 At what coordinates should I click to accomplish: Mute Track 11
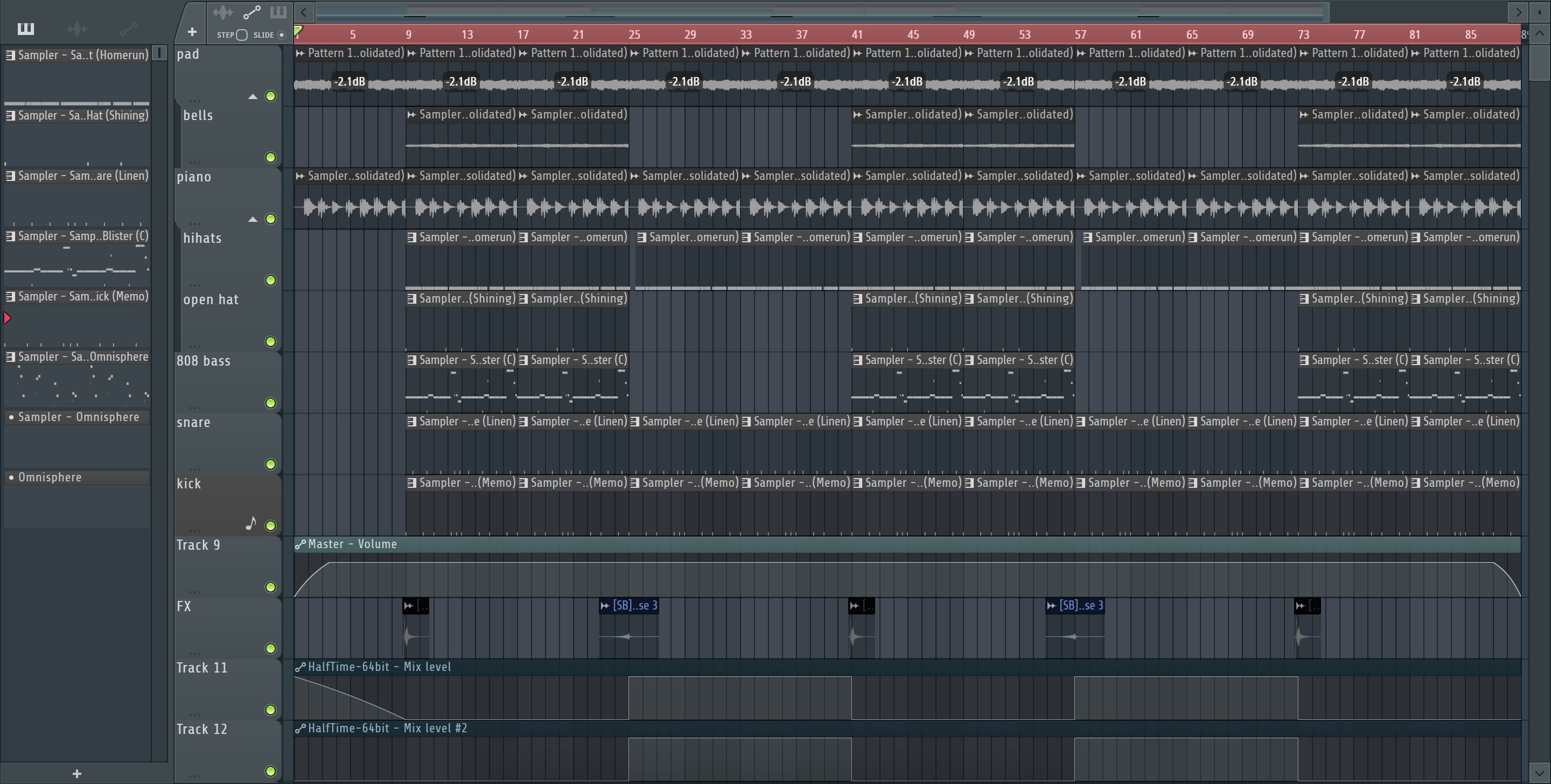pos(271,710)
